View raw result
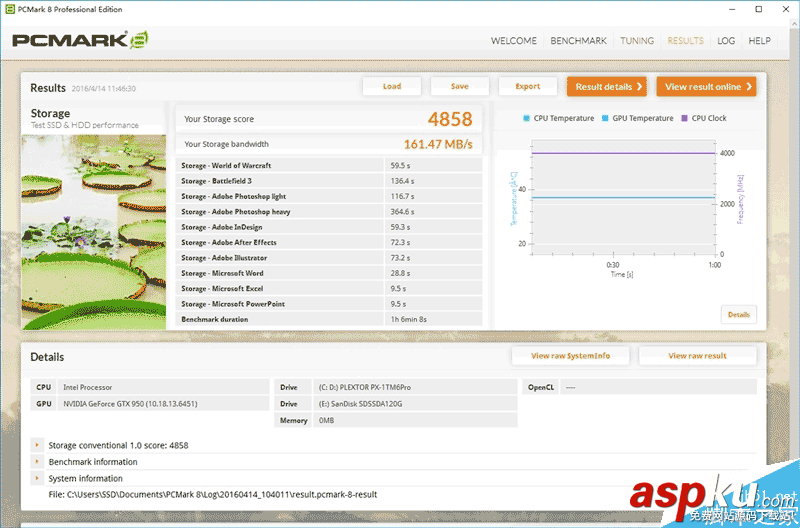Viewport: 800px width, 528px height. pos(697,356)
